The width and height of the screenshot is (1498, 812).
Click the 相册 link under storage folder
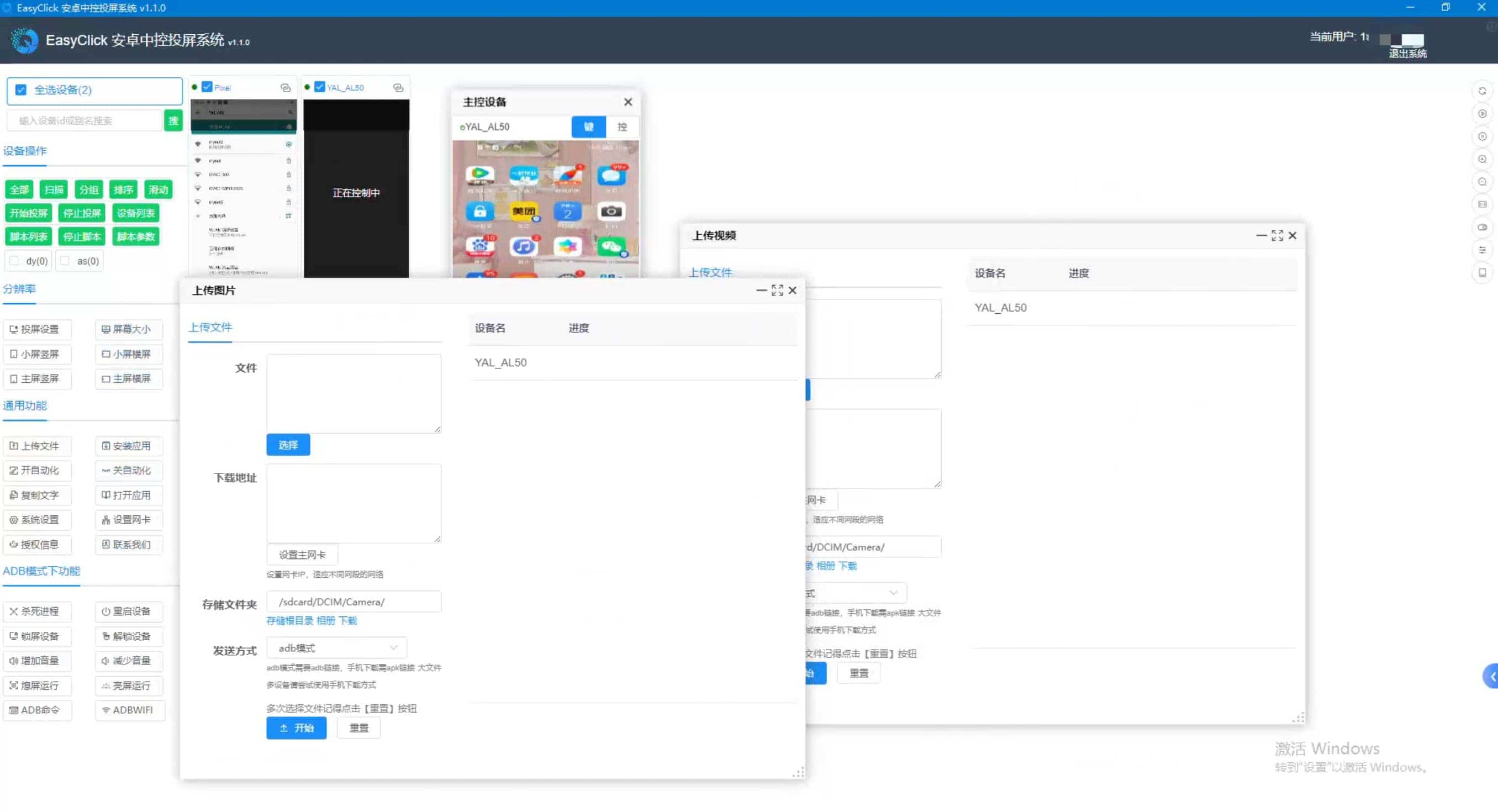point(326,621)
